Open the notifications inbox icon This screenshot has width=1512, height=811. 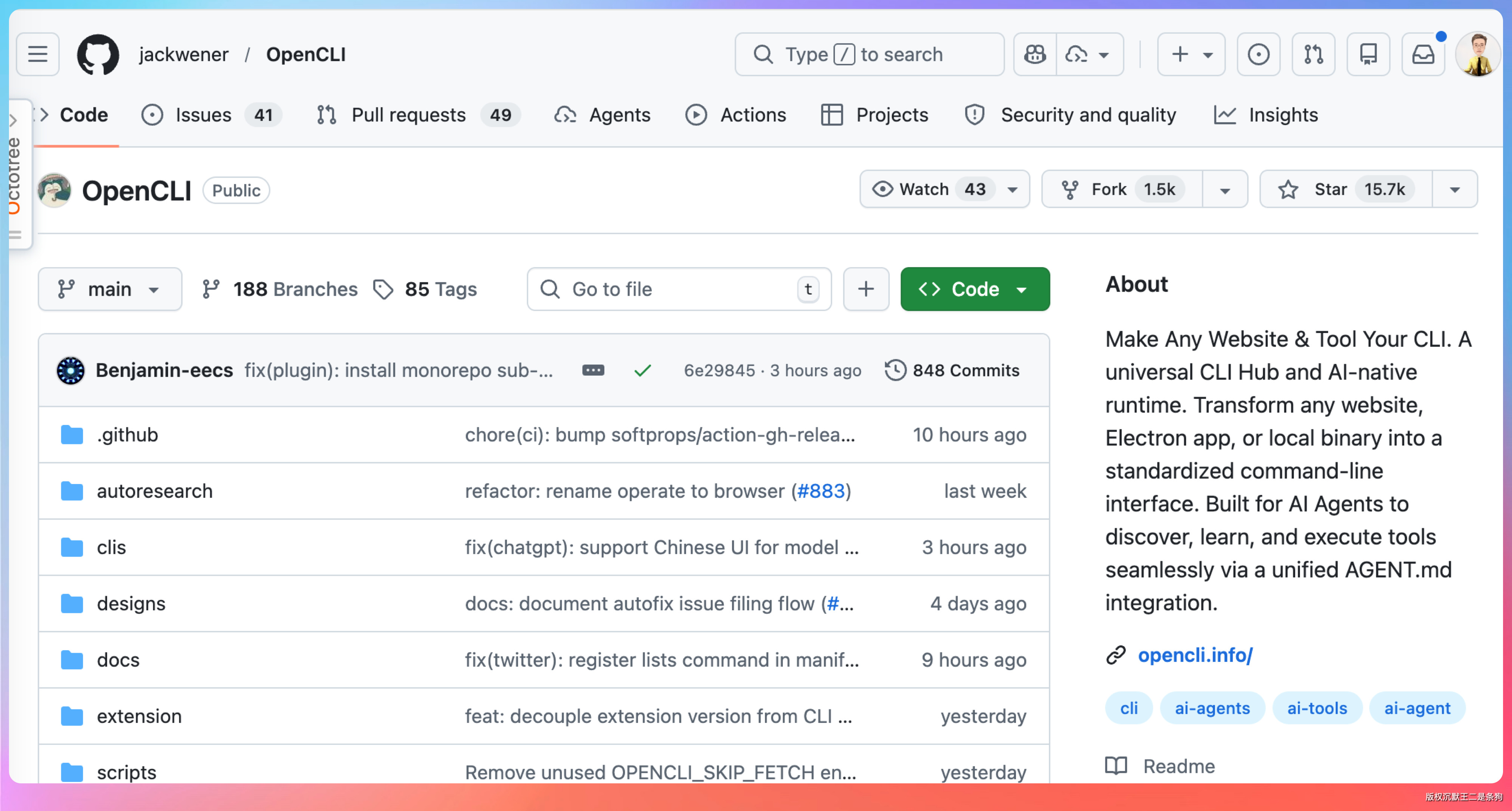pos(1423,55)
